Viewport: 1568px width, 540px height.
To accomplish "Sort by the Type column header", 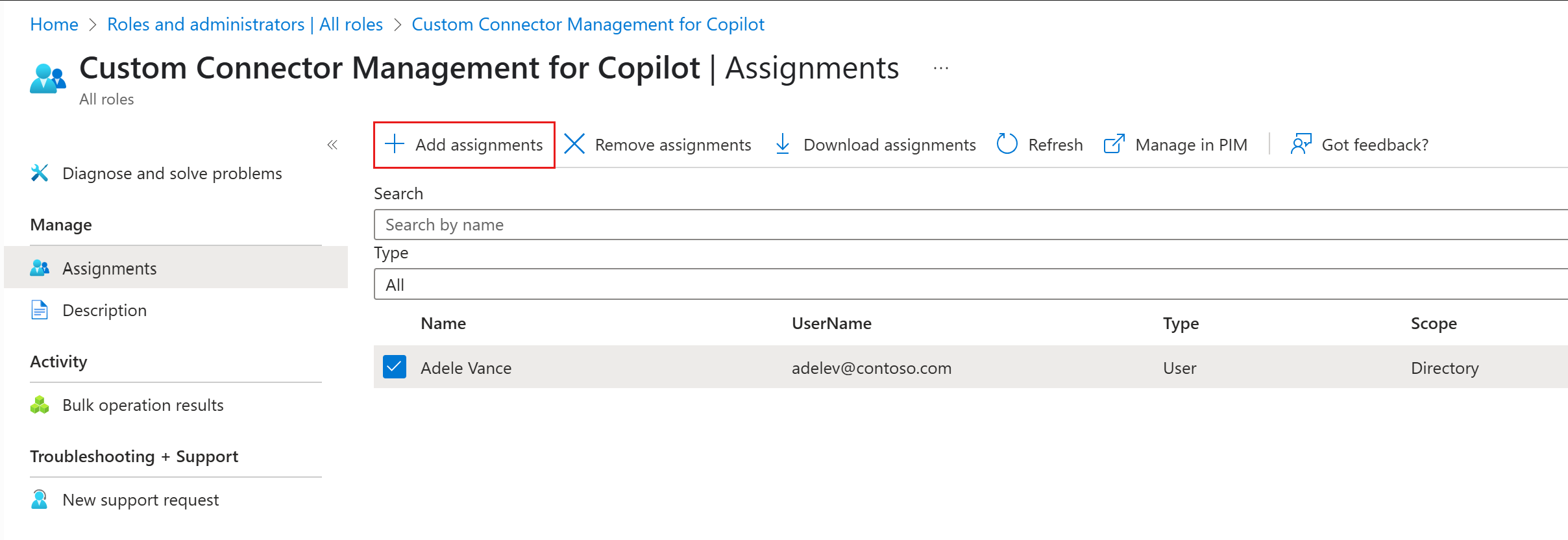I will 1181,323.
